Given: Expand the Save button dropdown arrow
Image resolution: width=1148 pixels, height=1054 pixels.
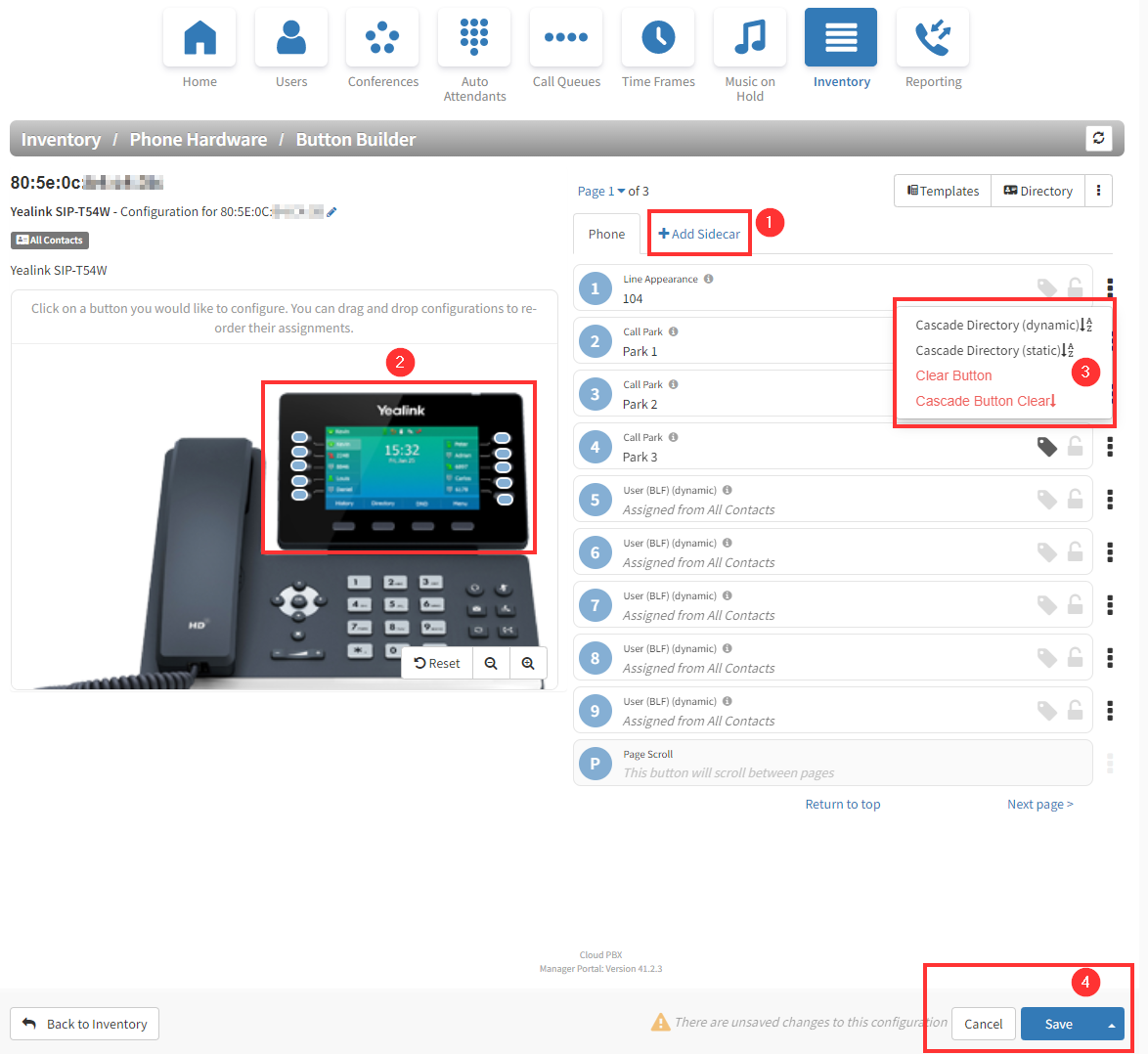Looking at the screenshot, I should pos(1111,1024).
